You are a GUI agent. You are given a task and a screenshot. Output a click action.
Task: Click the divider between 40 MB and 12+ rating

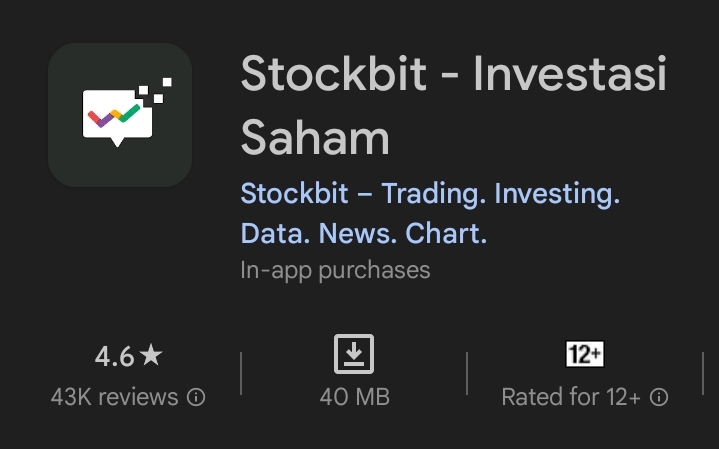(467, 373)
